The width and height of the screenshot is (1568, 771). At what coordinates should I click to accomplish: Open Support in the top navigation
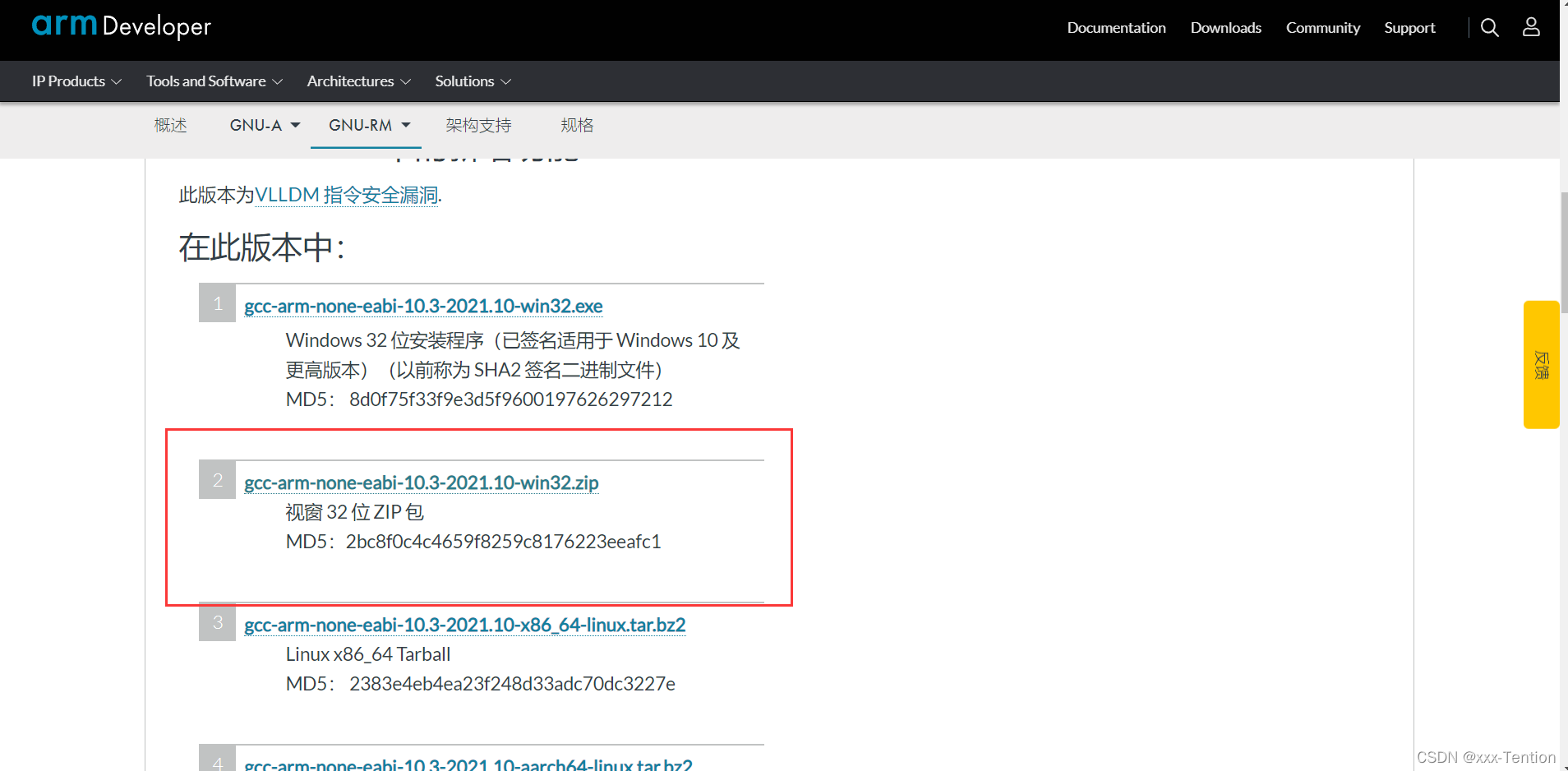pos(1409,28)
